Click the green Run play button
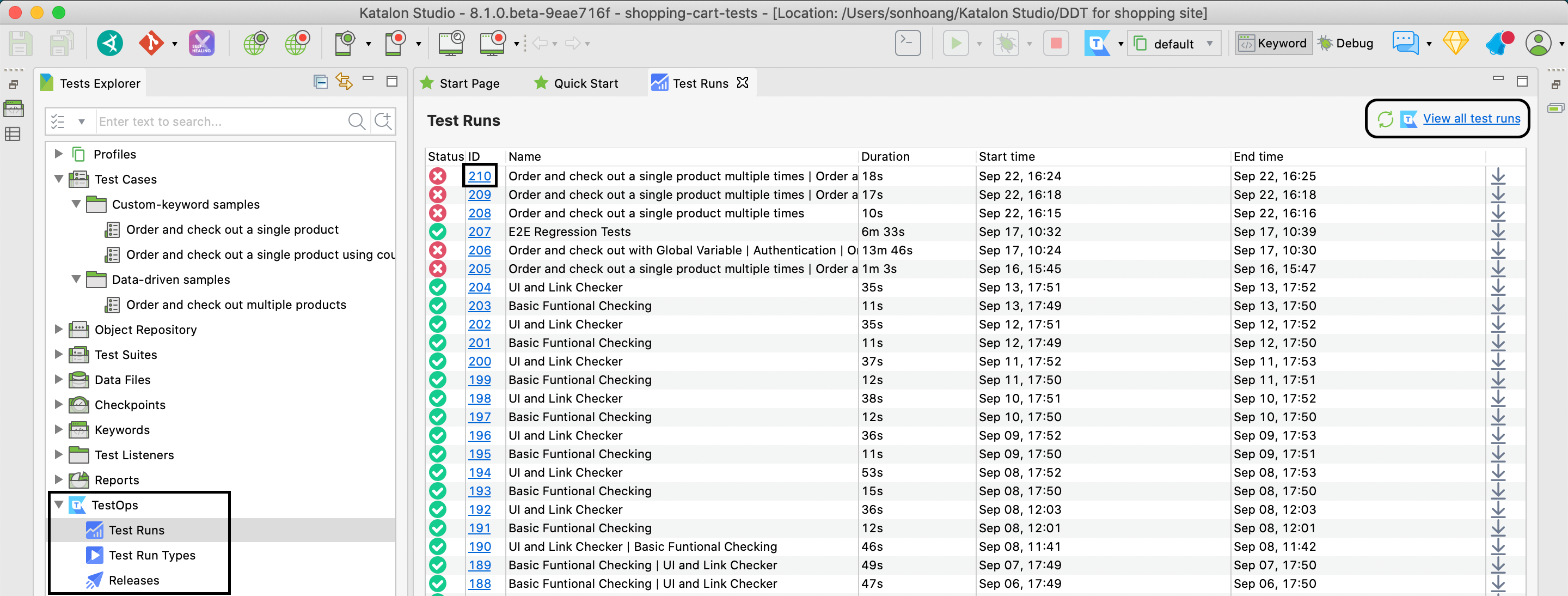This screenshot has width=1568, height=596. [x=955, y=43]
